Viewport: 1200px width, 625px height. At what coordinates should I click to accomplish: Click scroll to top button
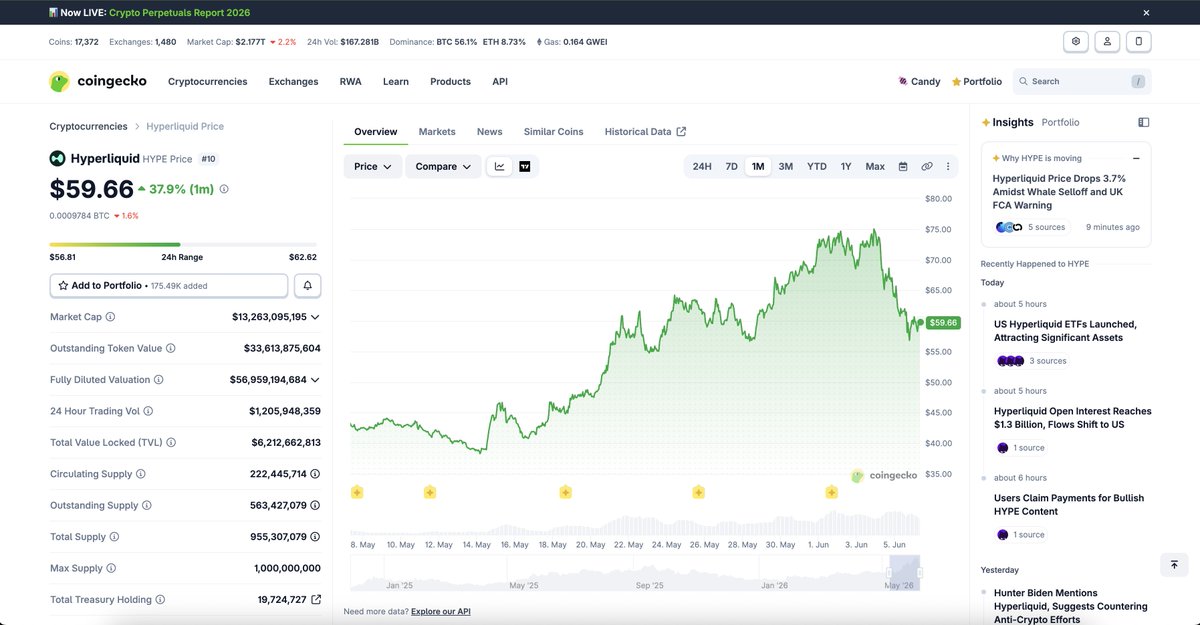coord(1175,565)
